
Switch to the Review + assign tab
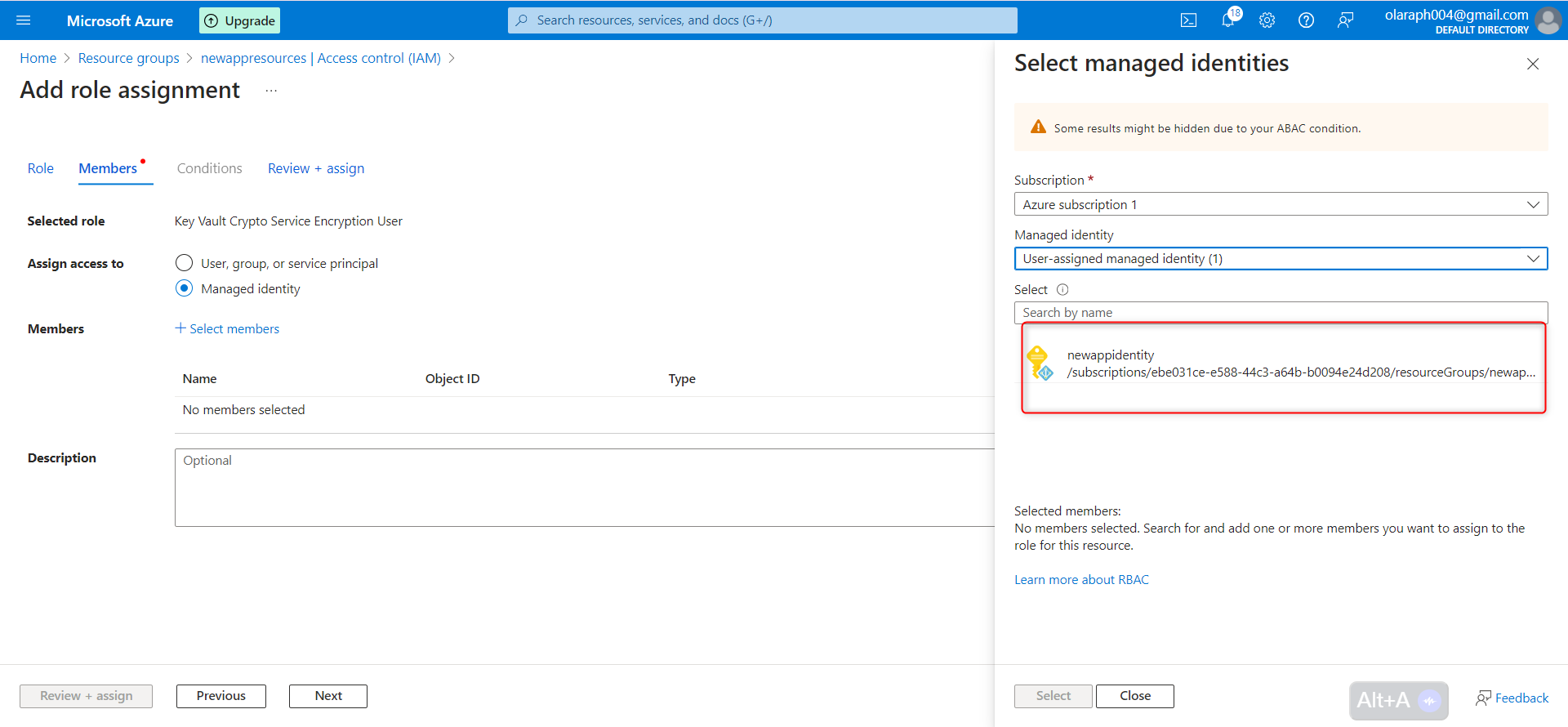(x=316, y=168)
